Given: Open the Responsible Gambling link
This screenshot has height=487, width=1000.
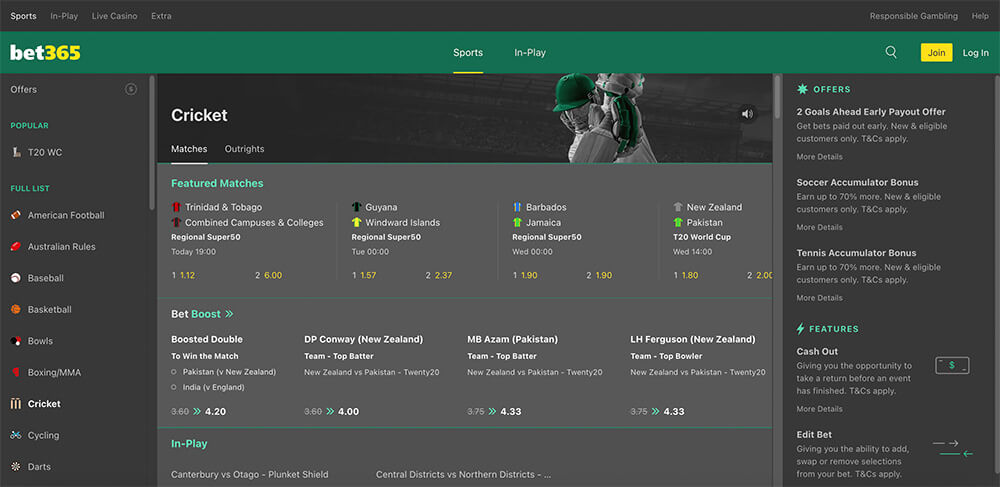Looking at the screenshot, I should pos(914,16).
